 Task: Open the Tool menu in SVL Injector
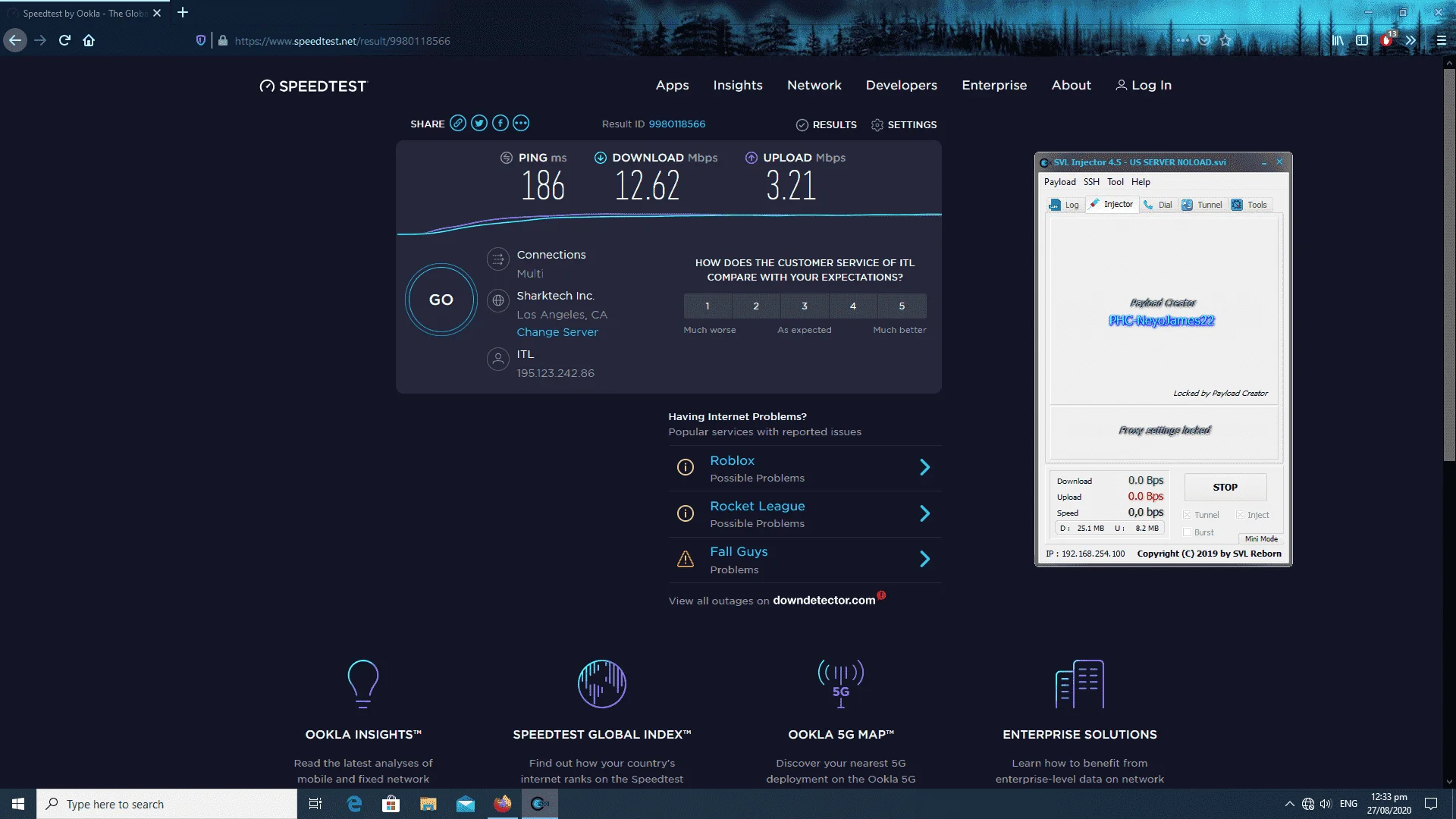pos(1116,182)
